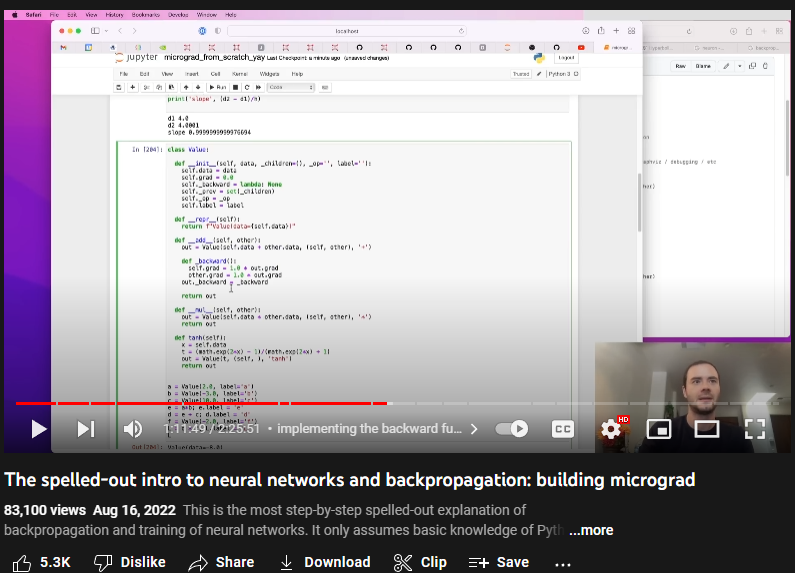Like the video with thumbs up

point(42,562)
